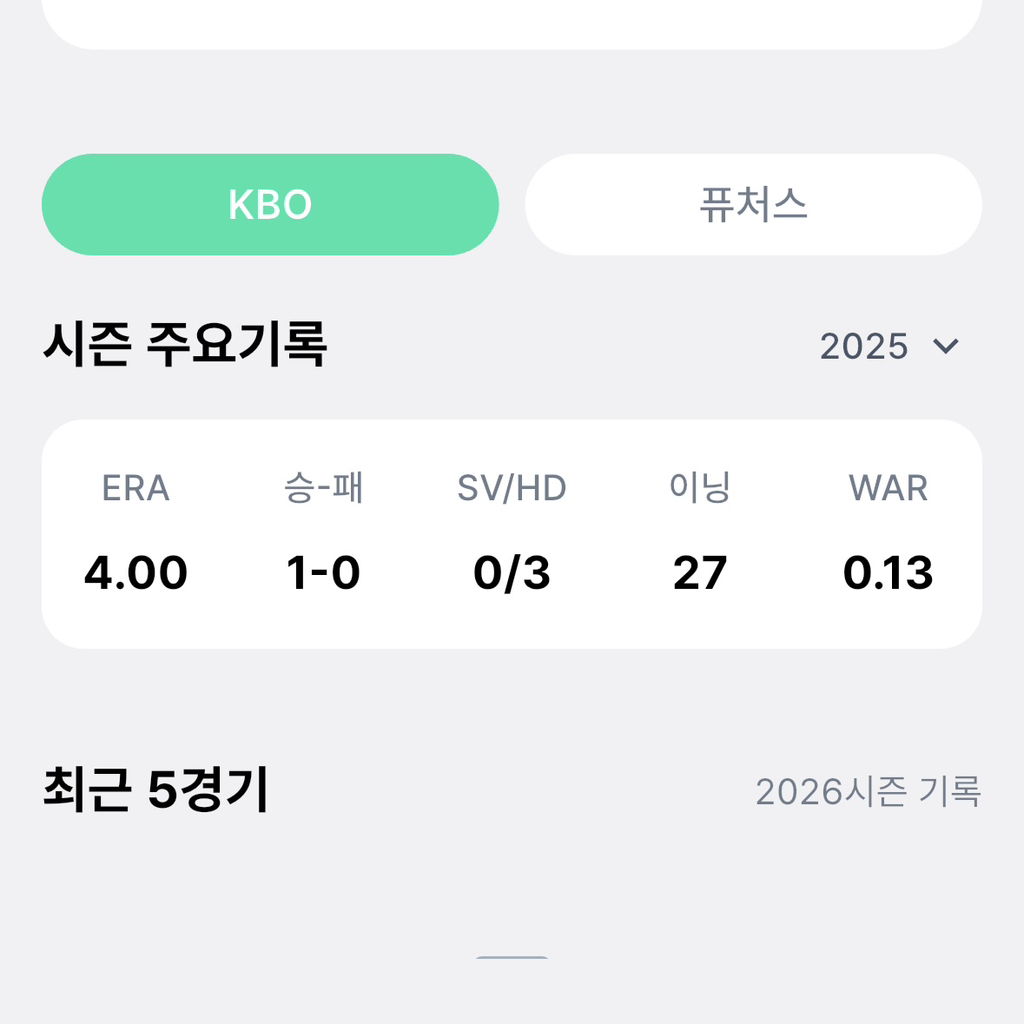Open the 2025 season year dropdown
The image size is (1024, 1024).
click(889, 345)
